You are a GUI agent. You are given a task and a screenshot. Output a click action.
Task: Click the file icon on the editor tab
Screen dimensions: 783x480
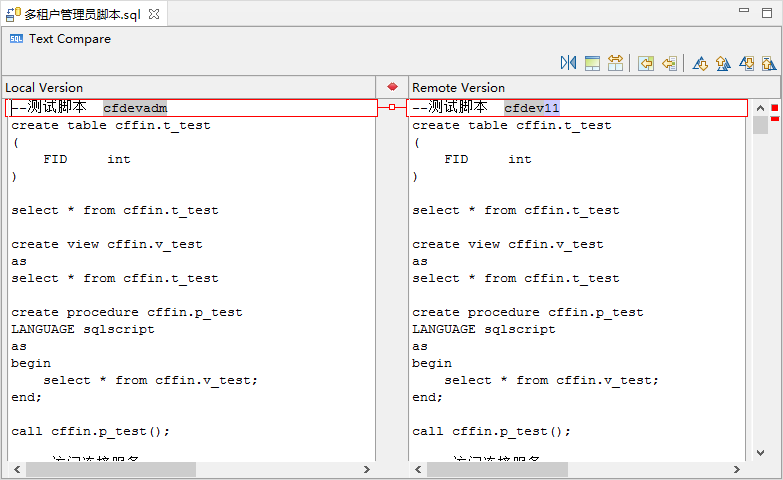13,14
